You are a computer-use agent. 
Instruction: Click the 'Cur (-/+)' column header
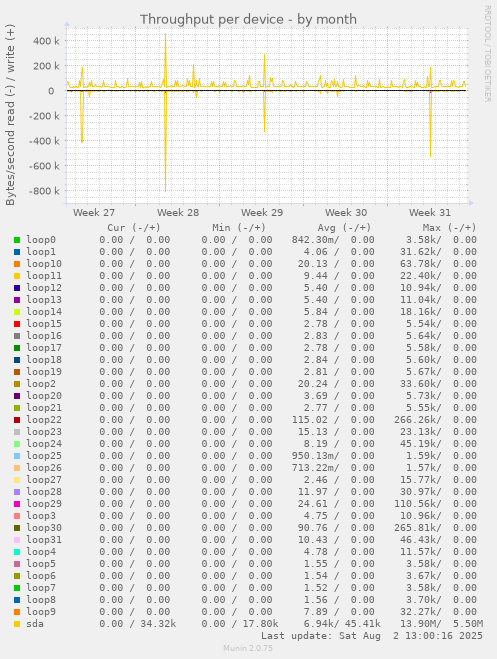(x=134, y=228)
